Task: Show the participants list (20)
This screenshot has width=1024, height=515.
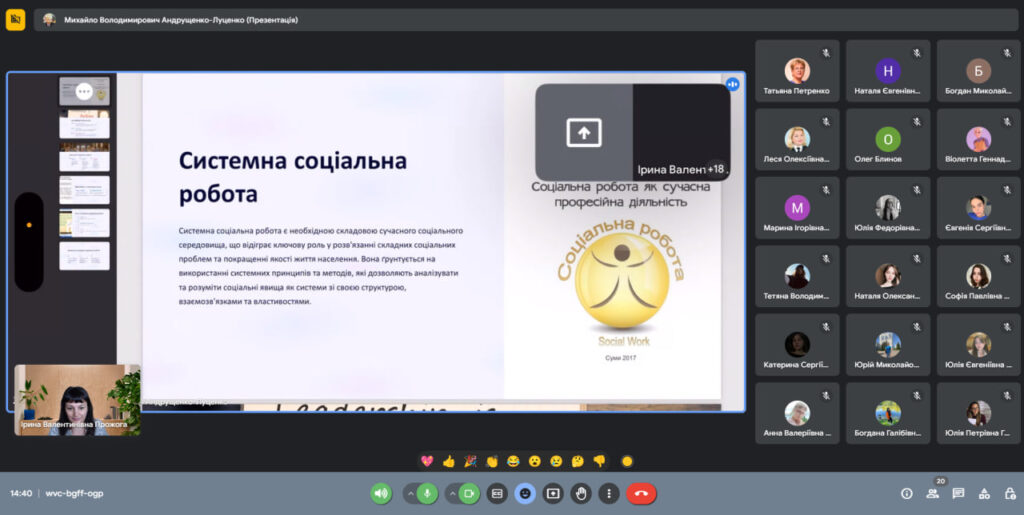Action: 933,493
